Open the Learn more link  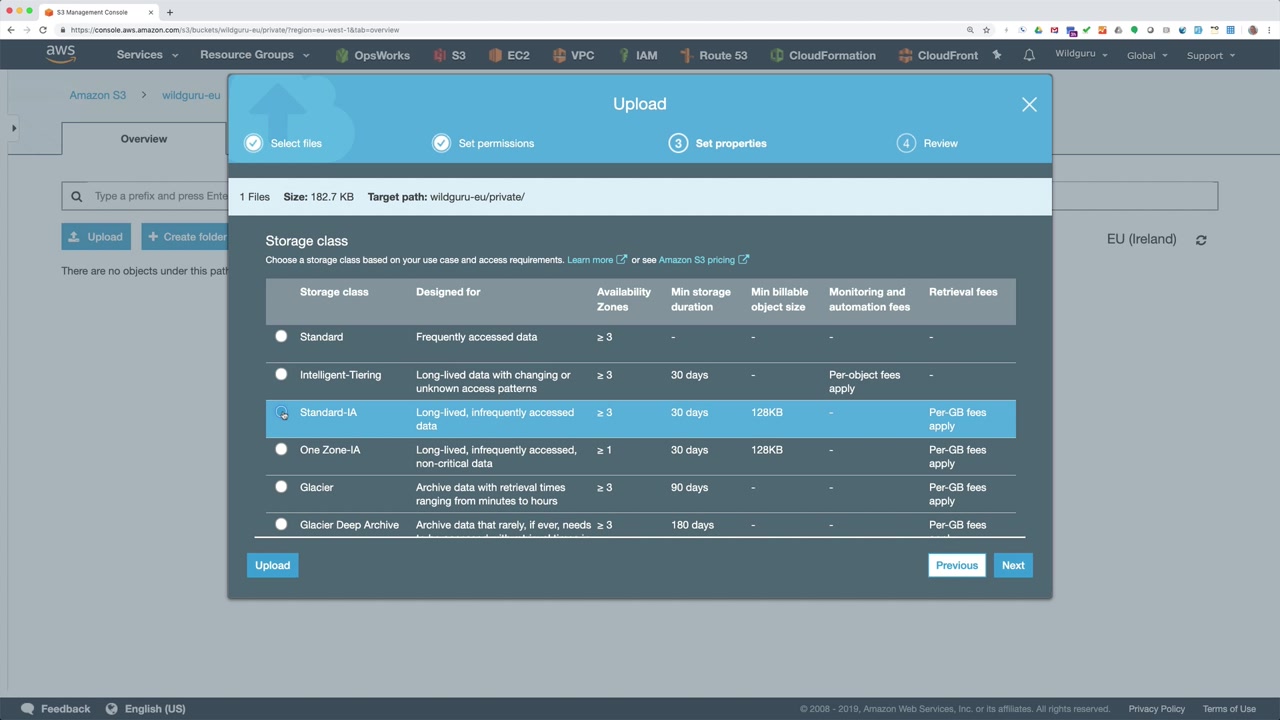597,260
